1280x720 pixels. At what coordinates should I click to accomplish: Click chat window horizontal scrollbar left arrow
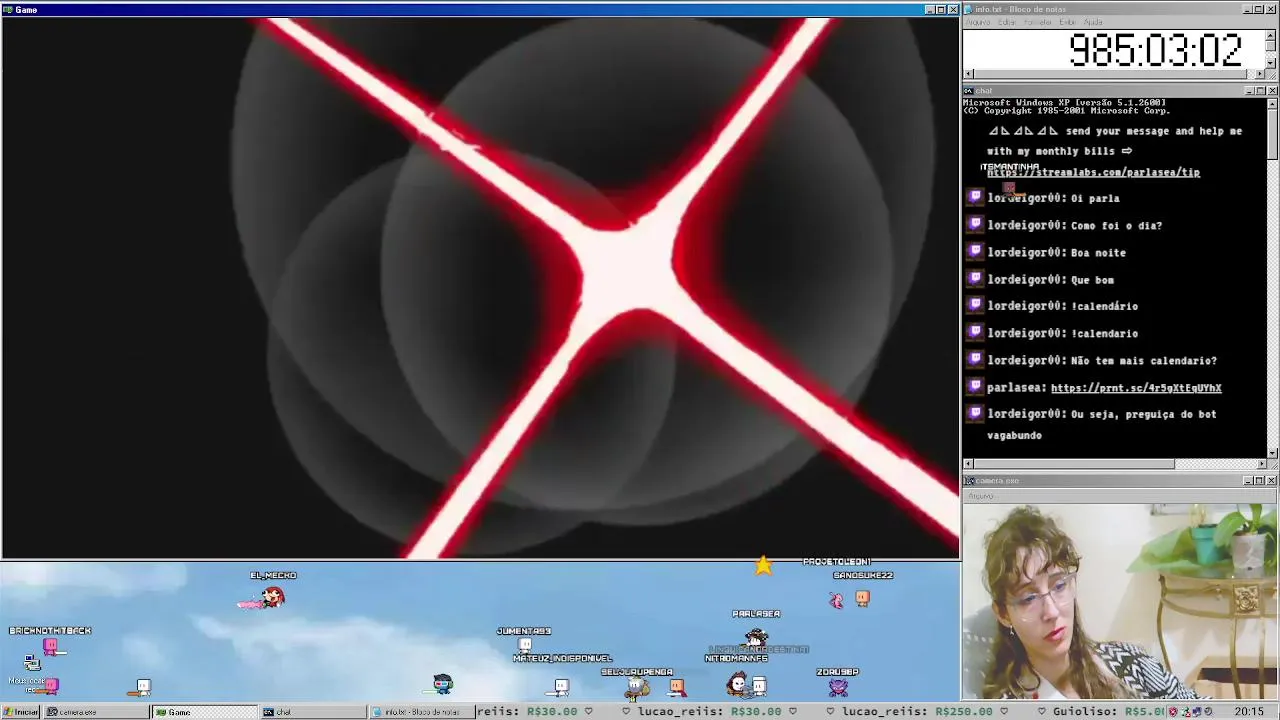[968, 464]
